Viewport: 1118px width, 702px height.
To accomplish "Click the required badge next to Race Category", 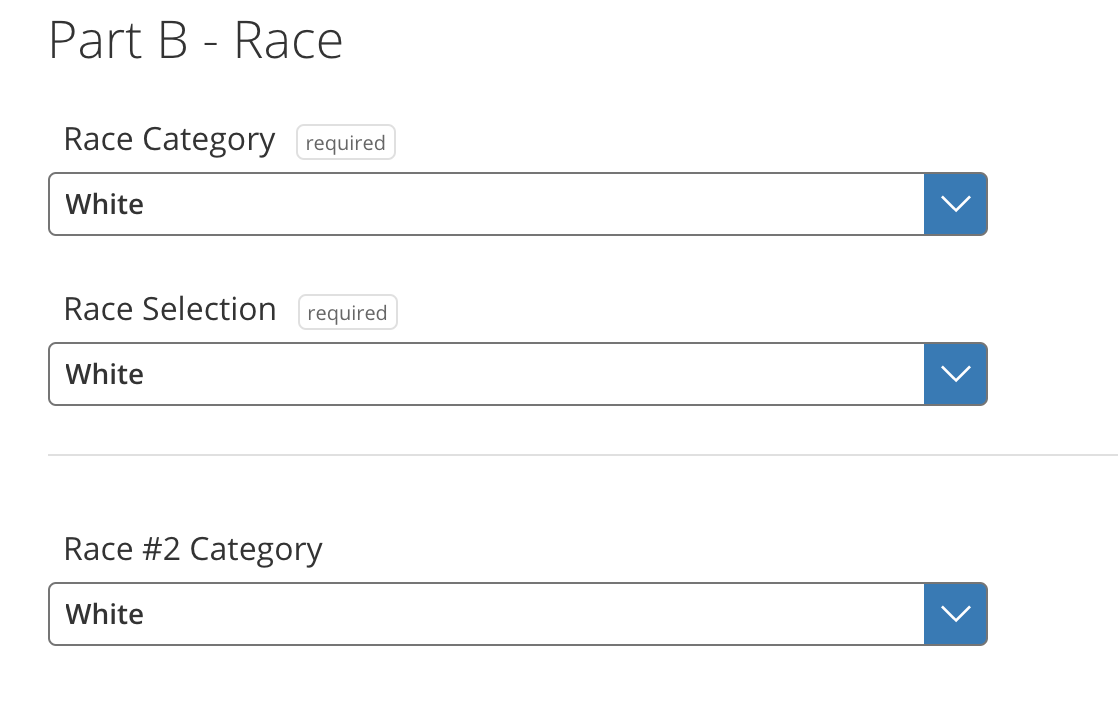I will (345, 142).
